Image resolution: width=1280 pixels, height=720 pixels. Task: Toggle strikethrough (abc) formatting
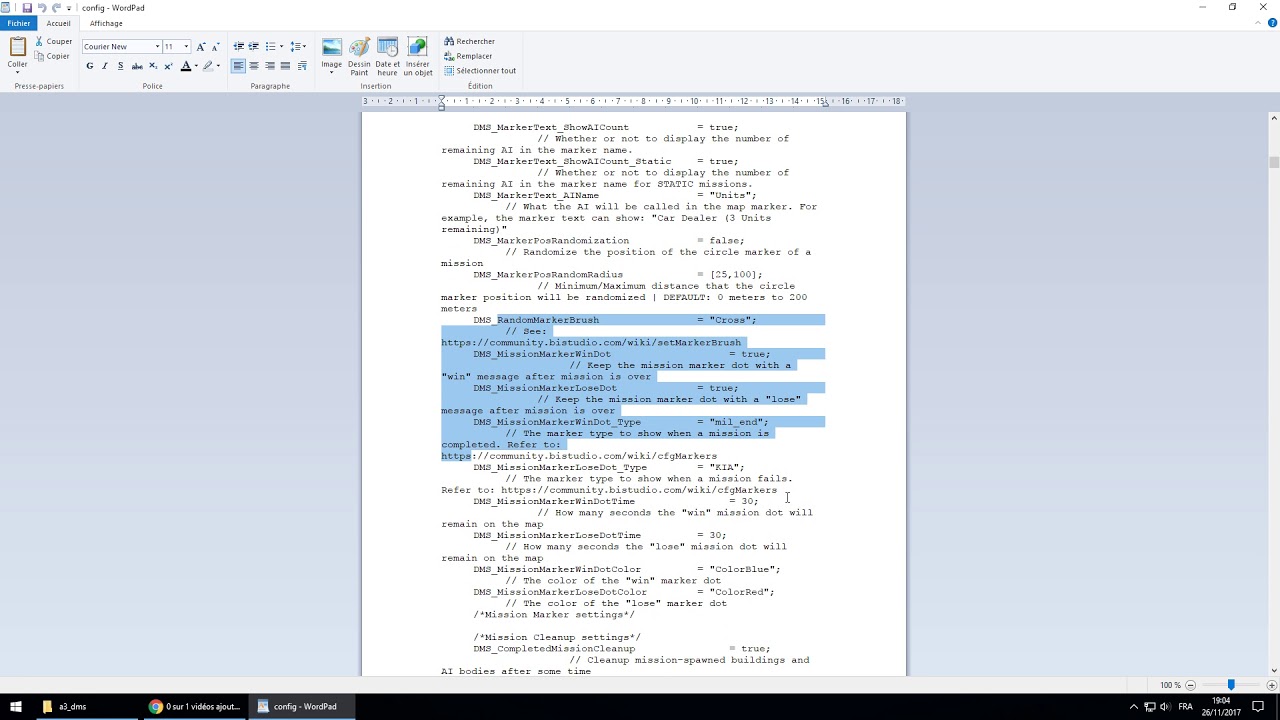137,66
